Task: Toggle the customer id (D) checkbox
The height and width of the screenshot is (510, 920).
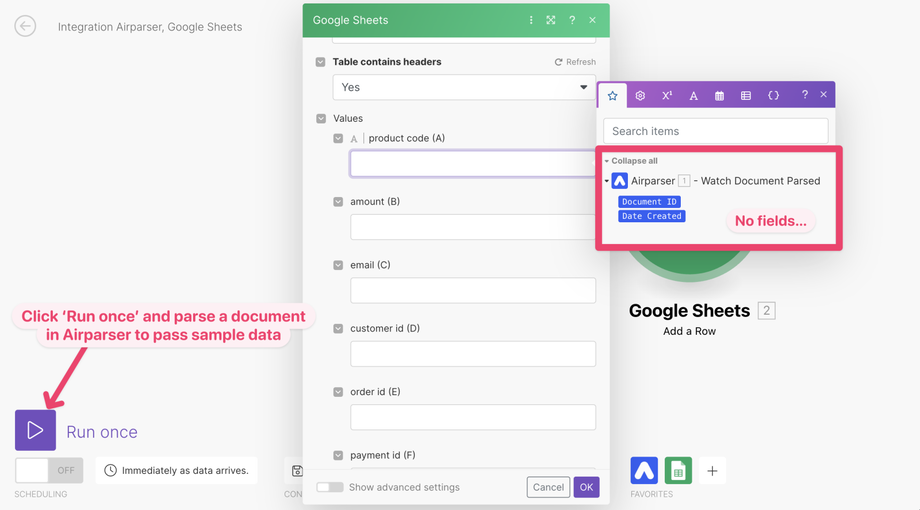Action: click(338, 329)
